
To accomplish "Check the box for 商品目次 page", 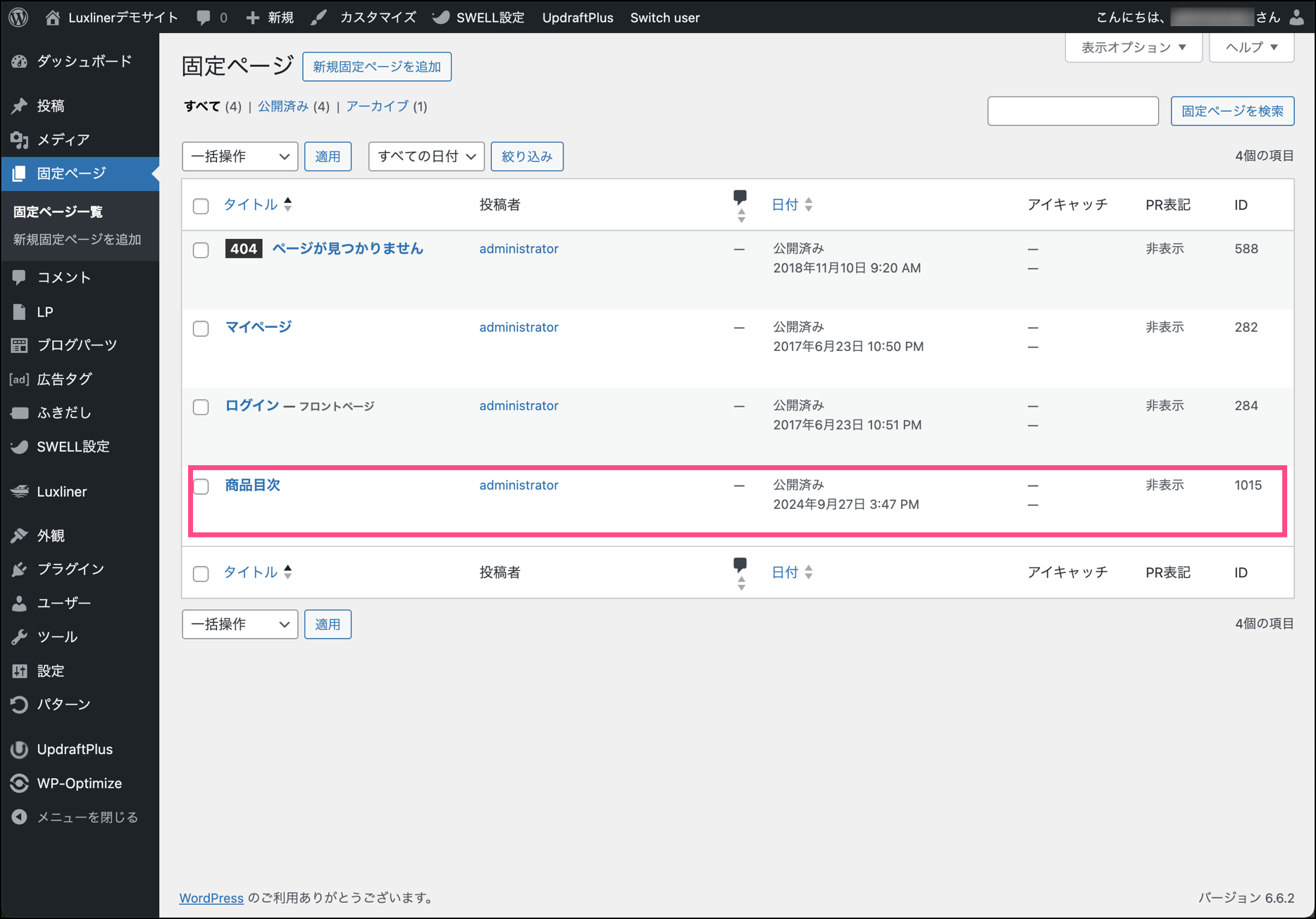I will pos(201,486).
